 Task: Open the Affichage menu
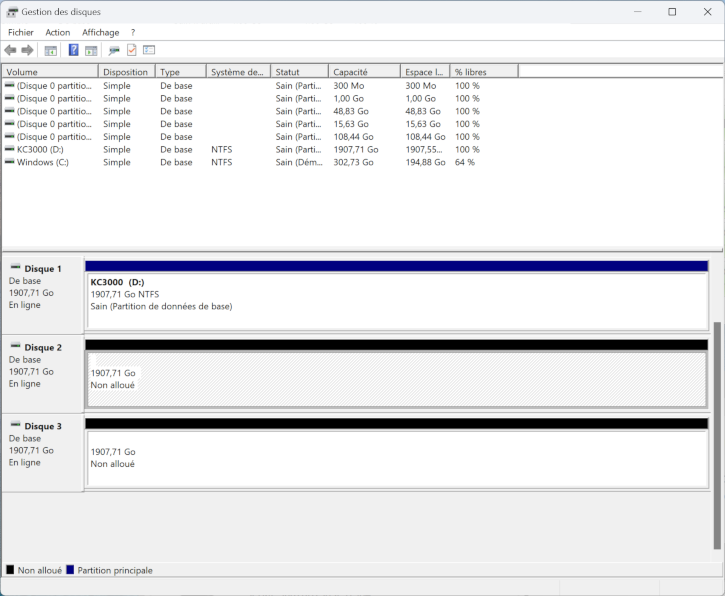click(100, 32)
